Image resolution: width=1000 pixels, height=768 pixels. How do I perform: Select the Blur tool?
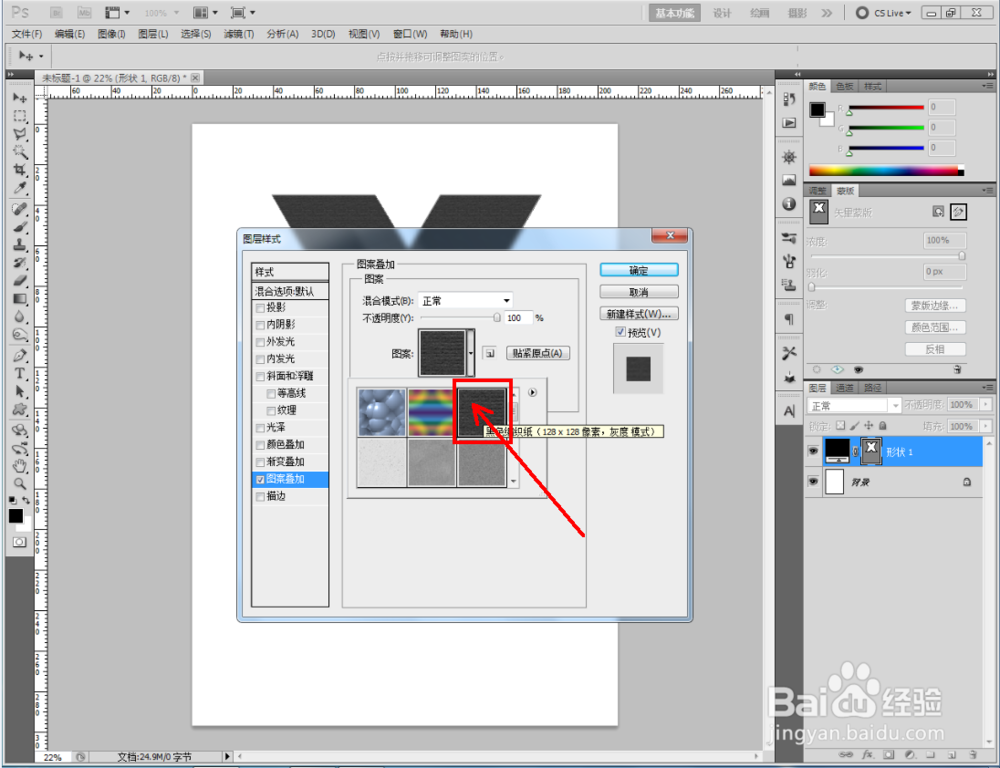(20, 316)
